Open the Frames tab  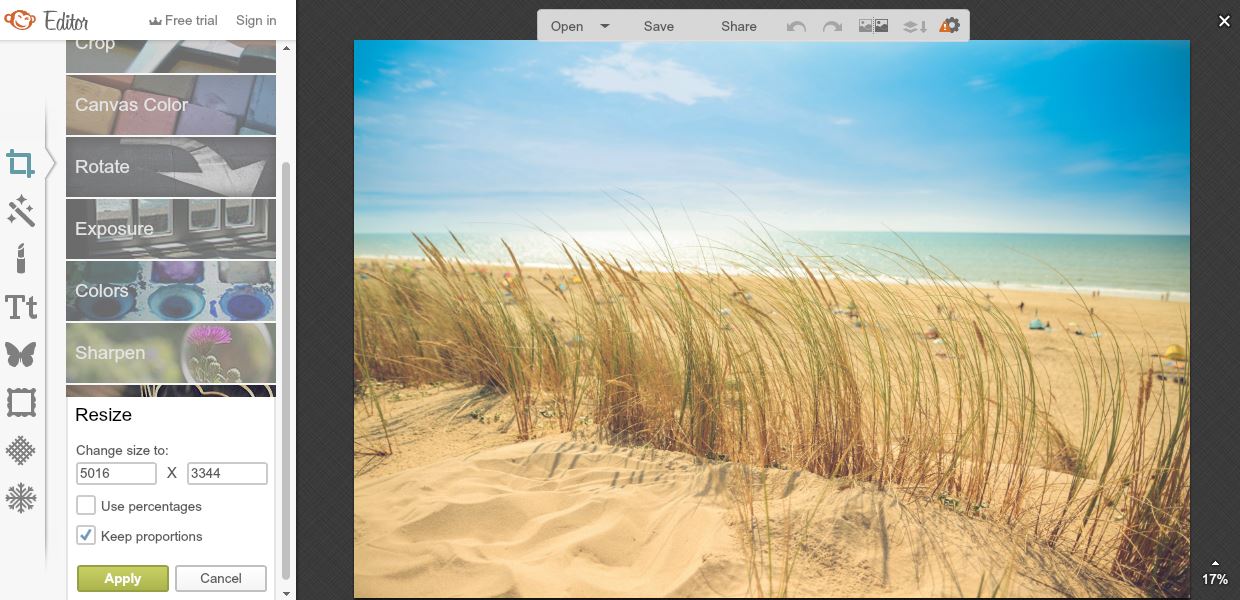(21, 402)
